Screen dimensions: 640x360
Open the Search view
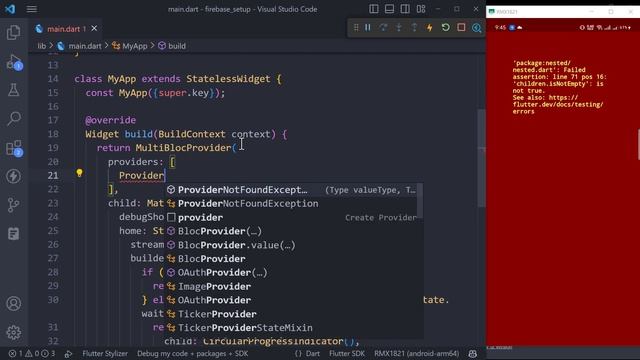click(x=13, y=119)
